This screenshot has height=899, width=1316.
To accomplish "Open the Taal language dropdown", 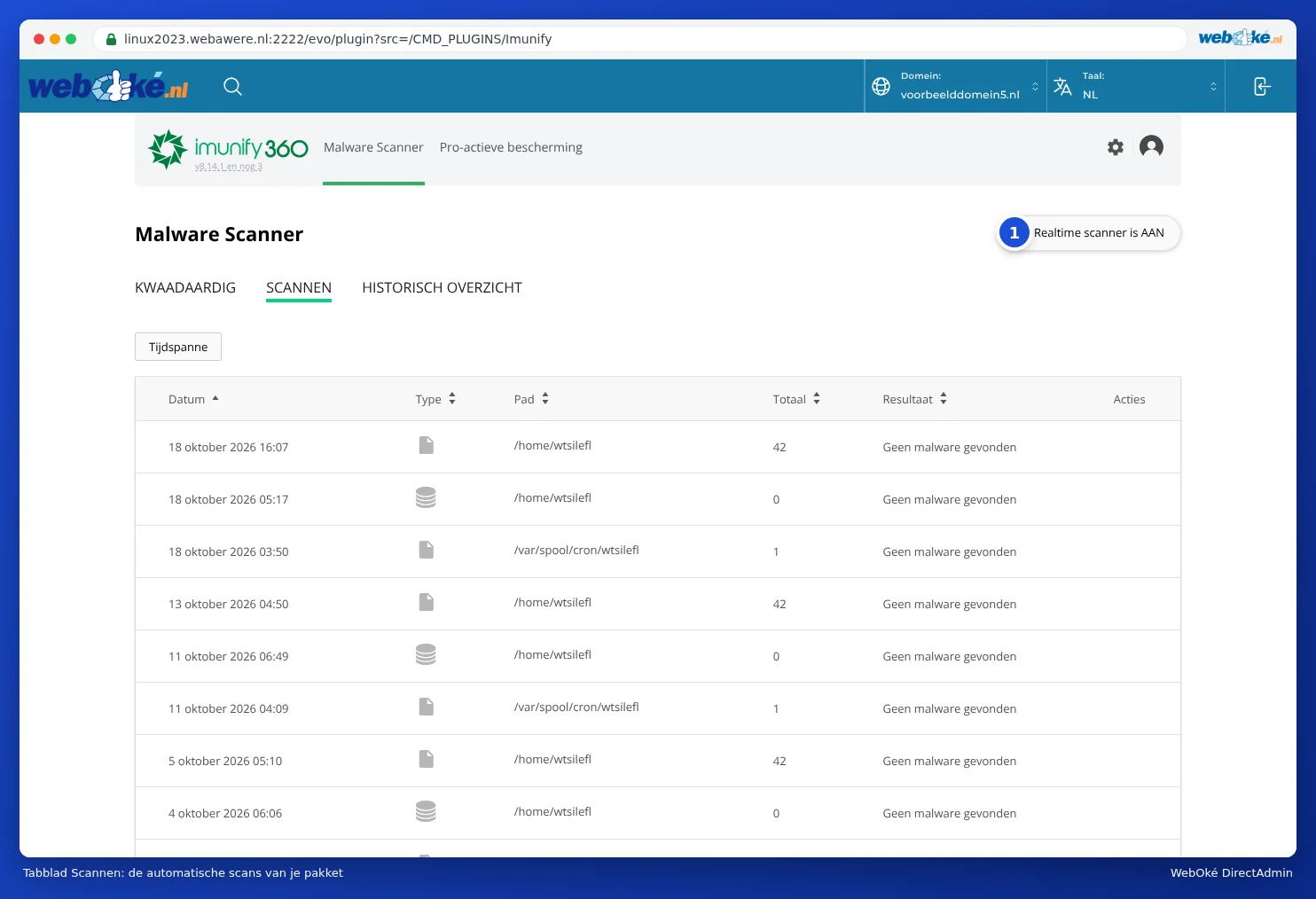I will (x=1136, y=86).
